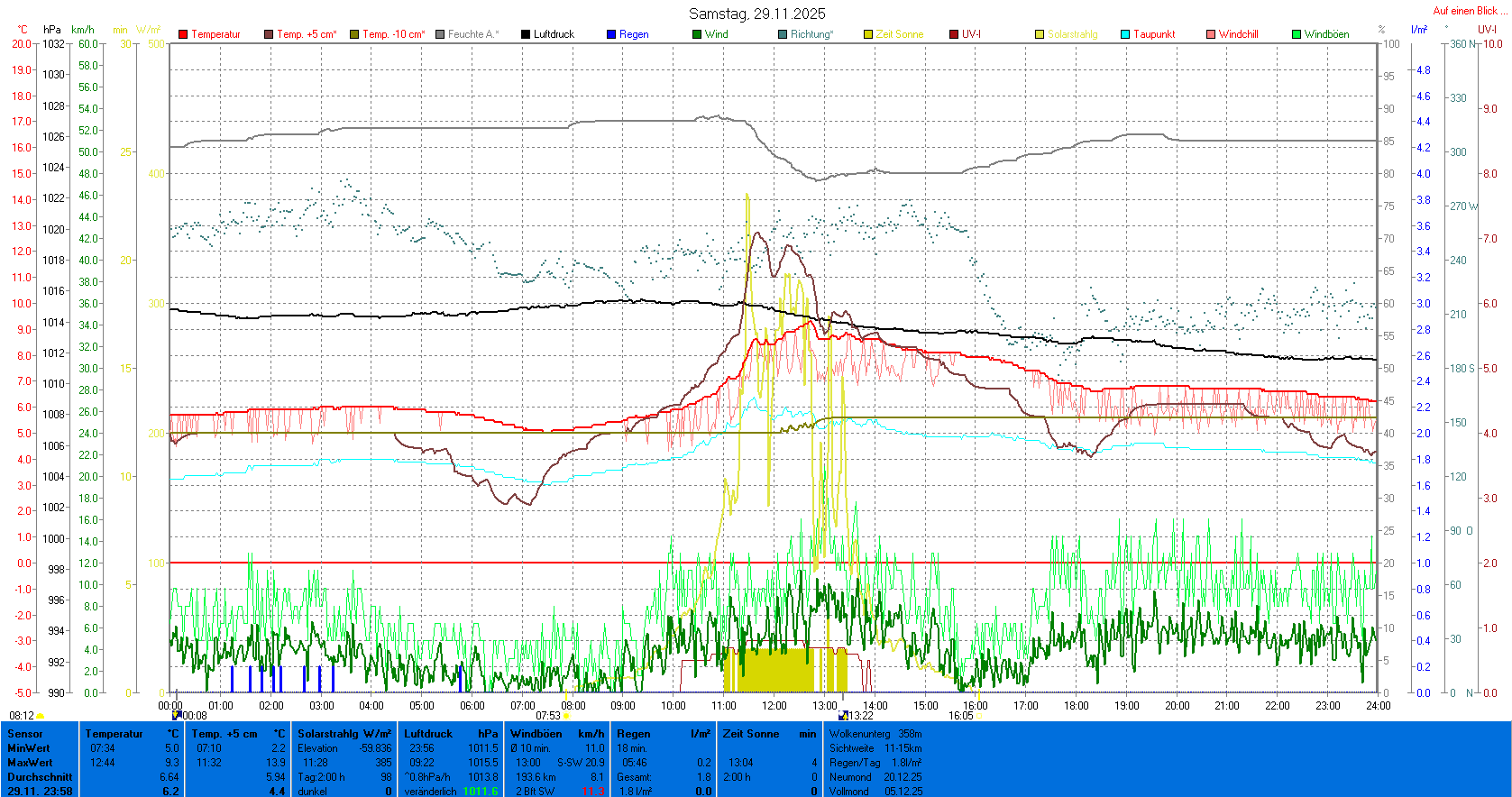1512x797 pixels.
Task: Click the Windböen column header in table
Action: [536, 734]
